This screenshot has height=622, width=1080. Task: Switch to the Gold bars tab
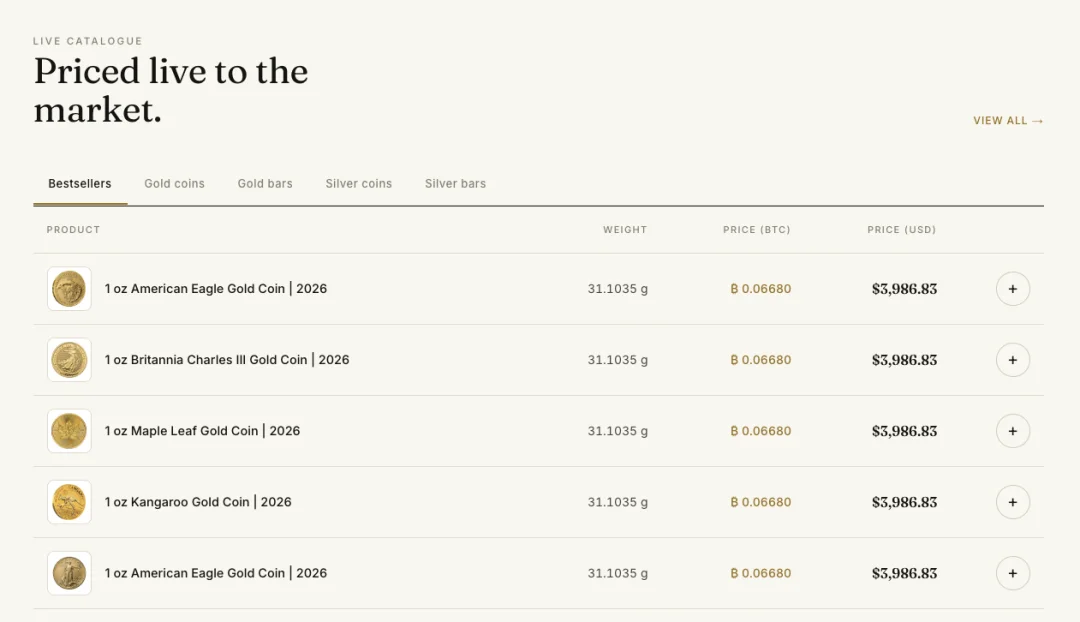point(265,184)
